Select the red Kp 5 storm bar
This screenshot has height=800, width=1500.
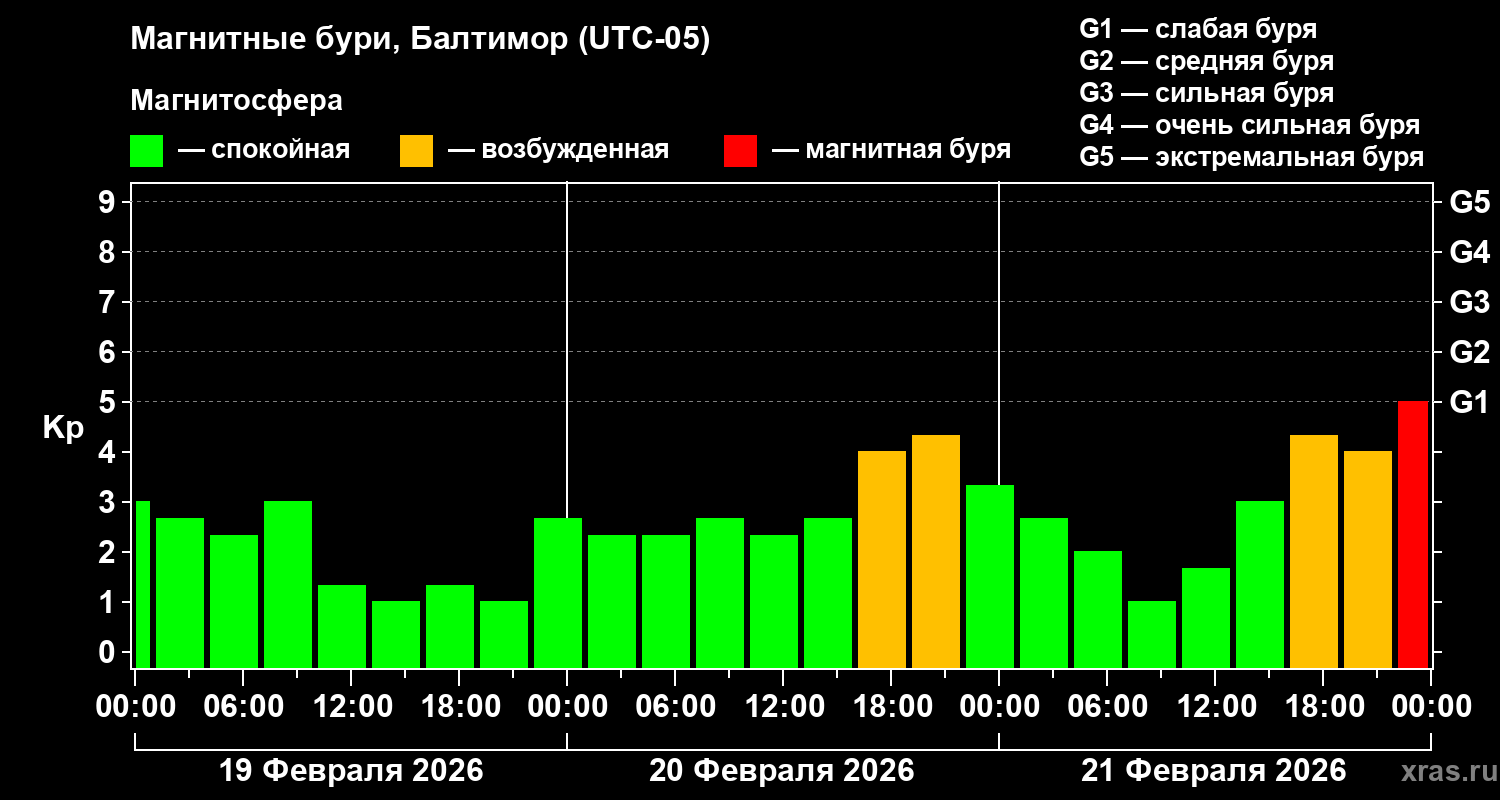point(1413,534)
